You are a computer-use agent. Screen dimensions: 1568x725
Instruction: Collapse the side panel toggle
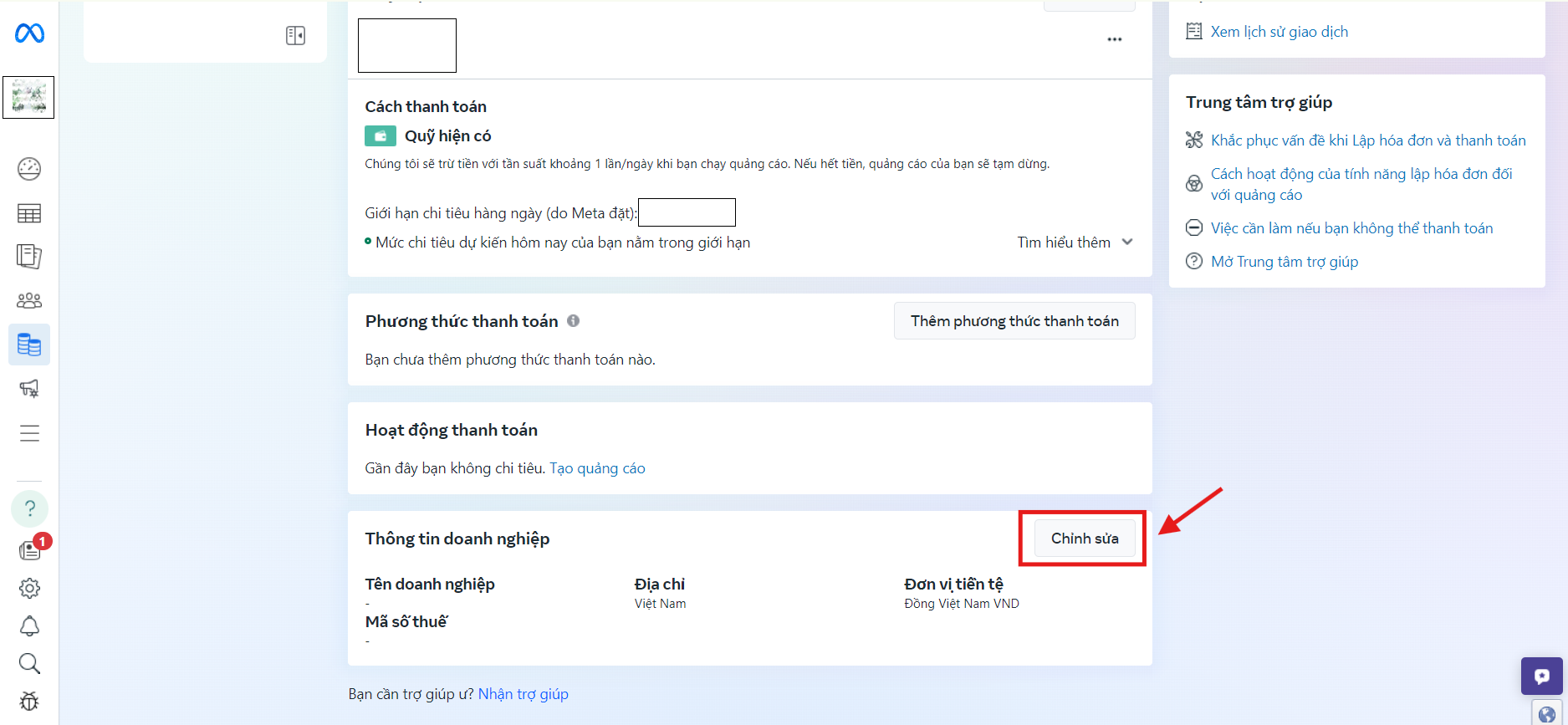pyautogui.click(x=295, y=35)
